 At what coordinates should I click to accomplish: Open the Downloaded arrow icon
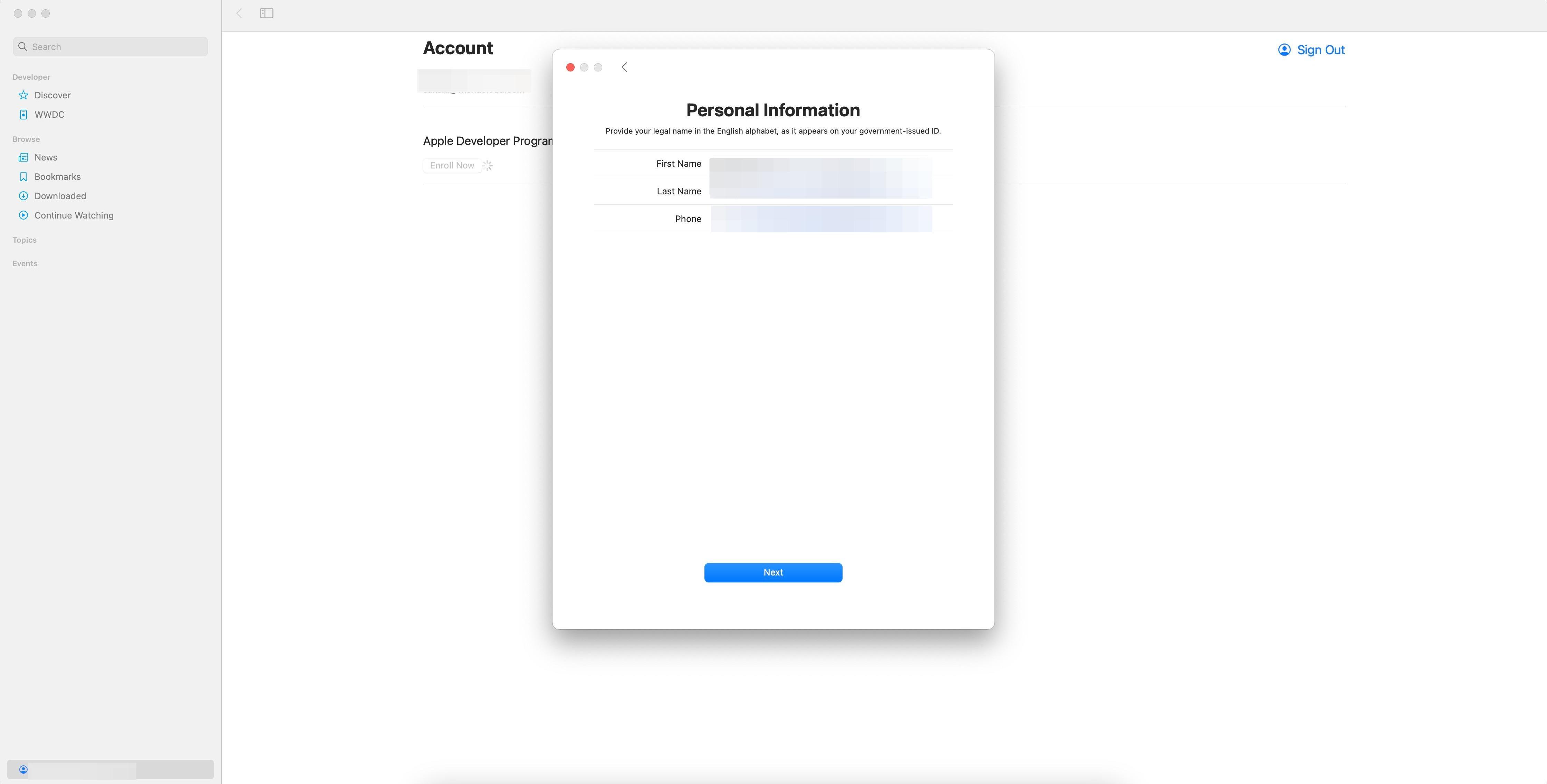(x=23, y=196)
